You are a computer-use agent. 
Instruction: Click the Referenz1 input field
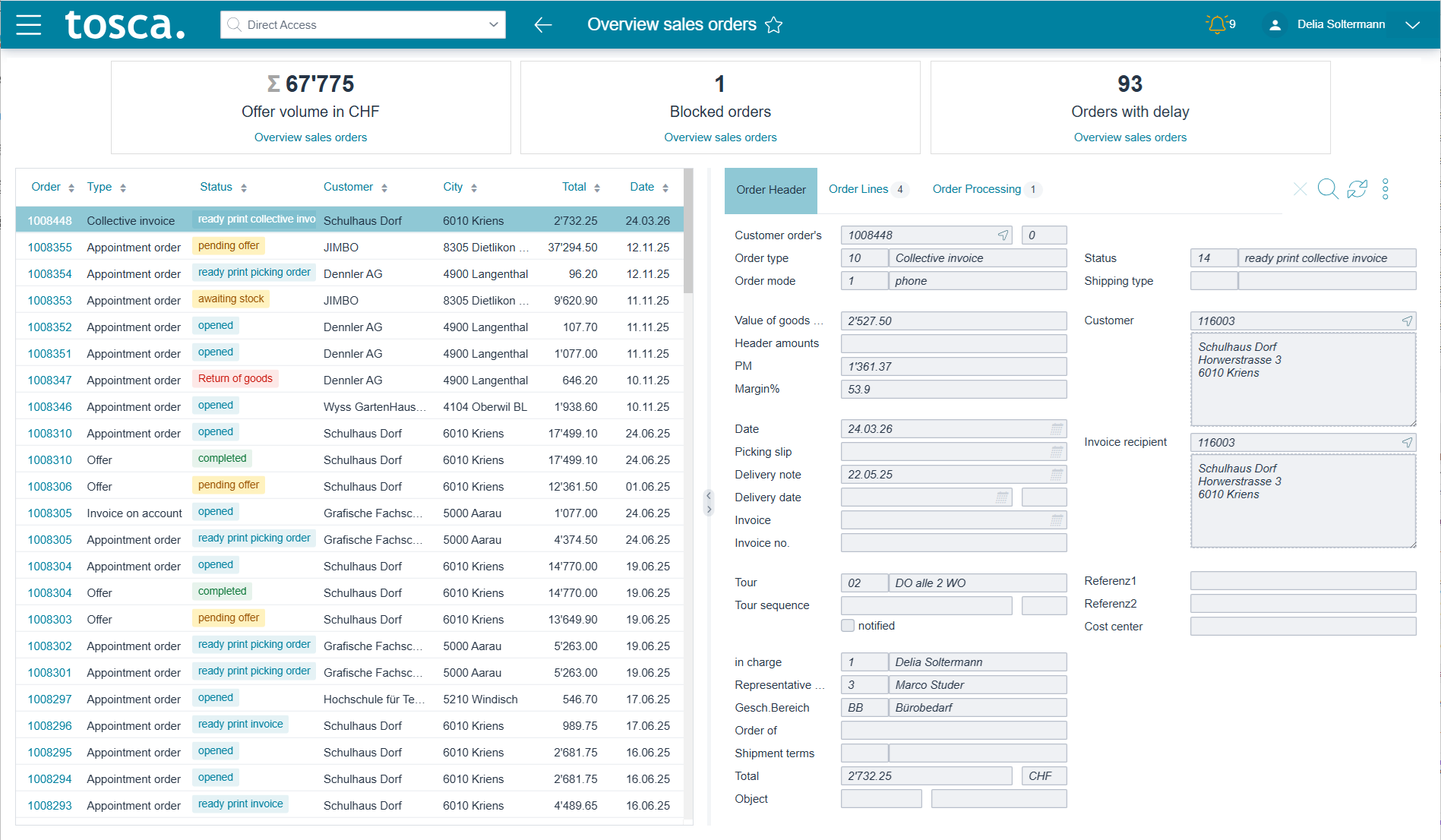coord(1303,581)
